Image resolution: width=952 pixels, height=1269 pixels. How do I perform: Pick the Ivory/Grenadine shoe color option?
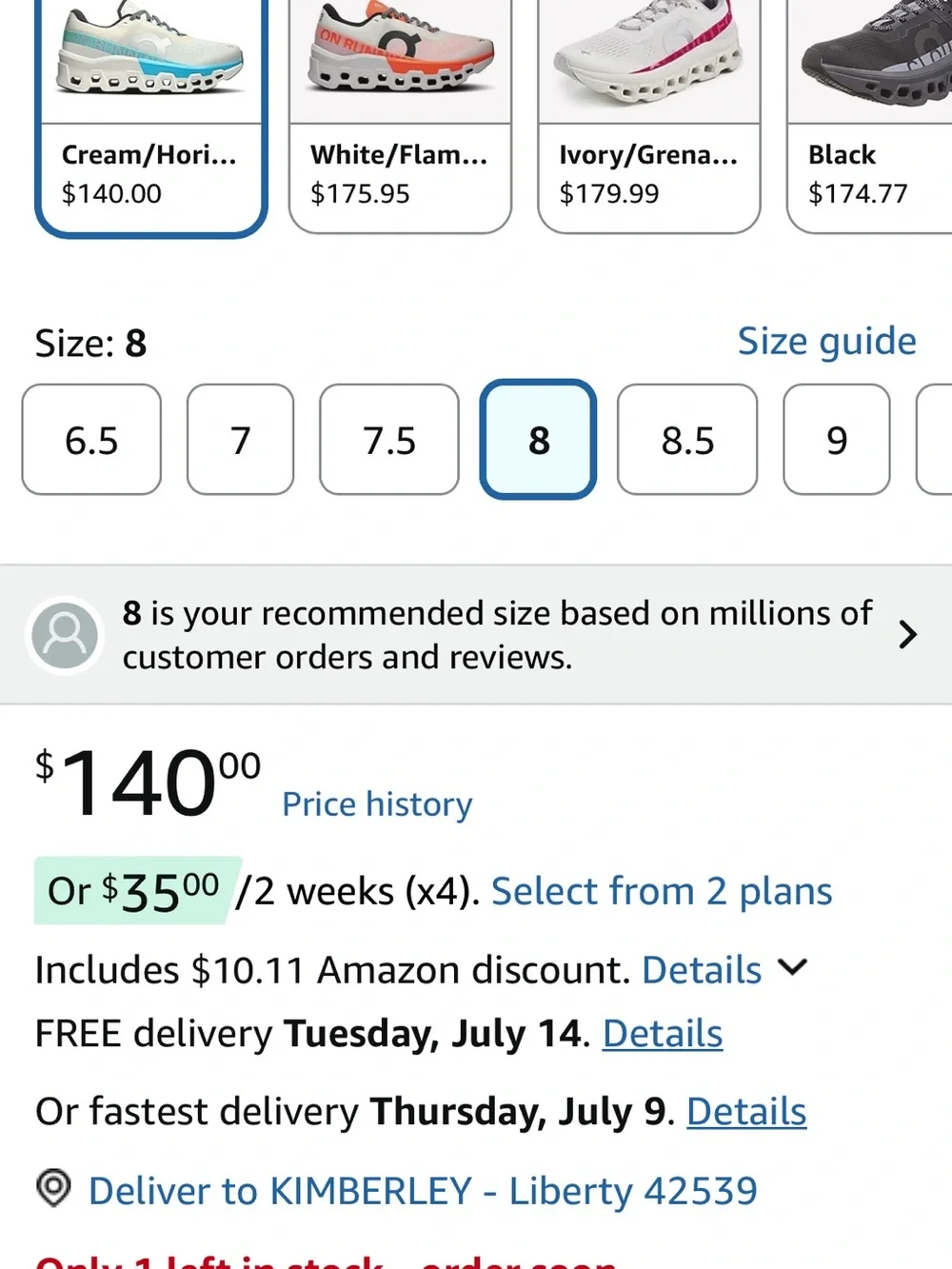649,114
